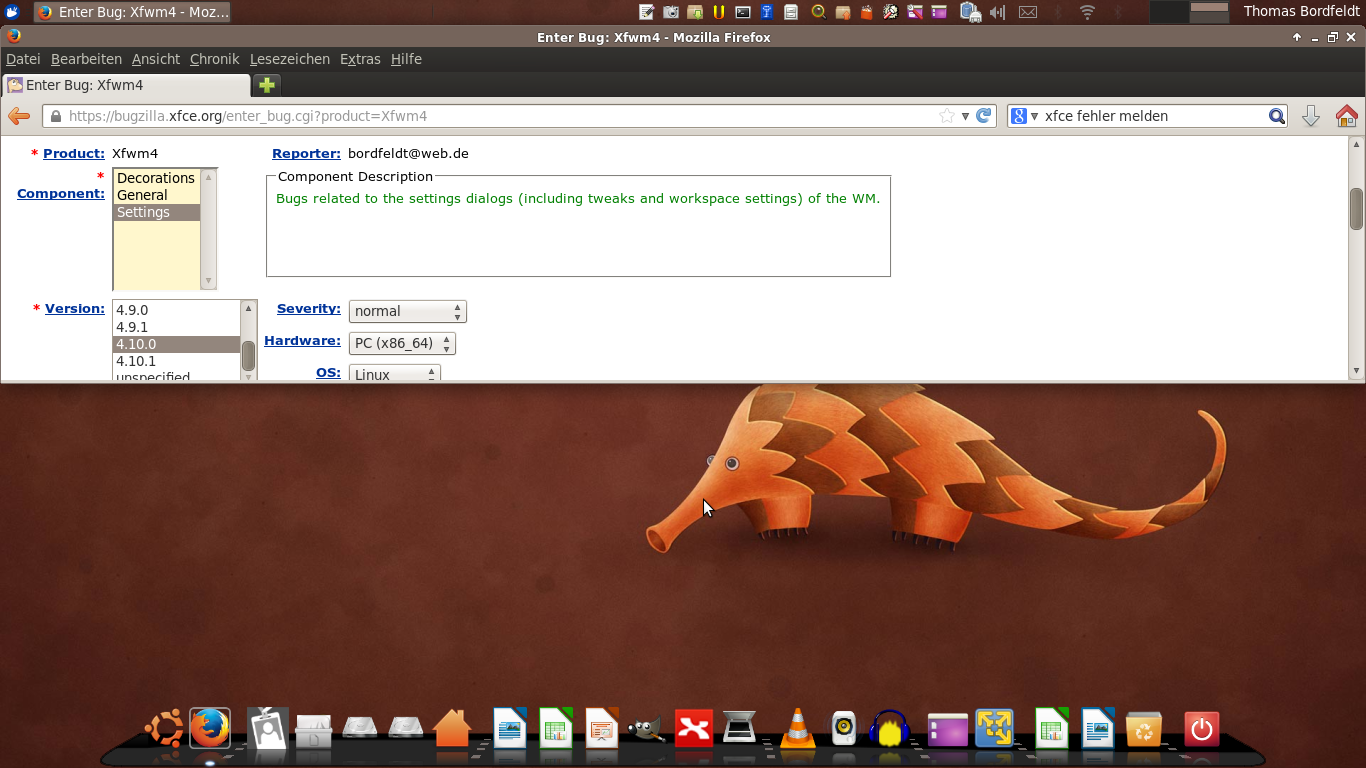
Task: Click the search magnifier icon
Action: click(x=1277, y=116)
